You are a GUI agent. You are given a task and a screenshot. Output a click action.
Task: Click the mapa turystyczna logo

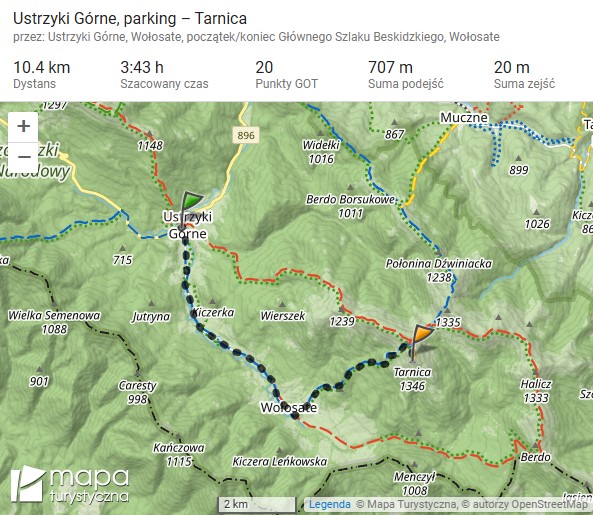coord(70,486)
